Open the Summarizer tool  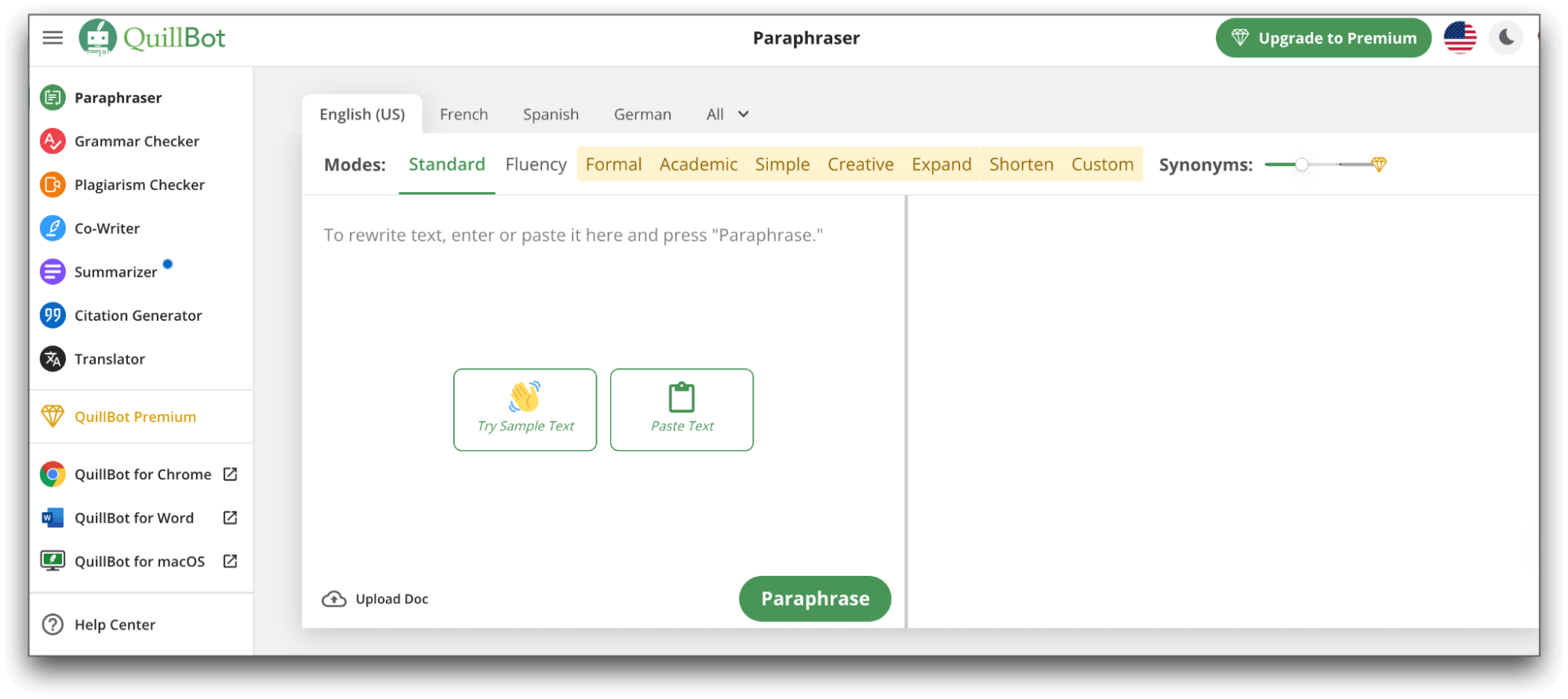(x=116, y=272)
